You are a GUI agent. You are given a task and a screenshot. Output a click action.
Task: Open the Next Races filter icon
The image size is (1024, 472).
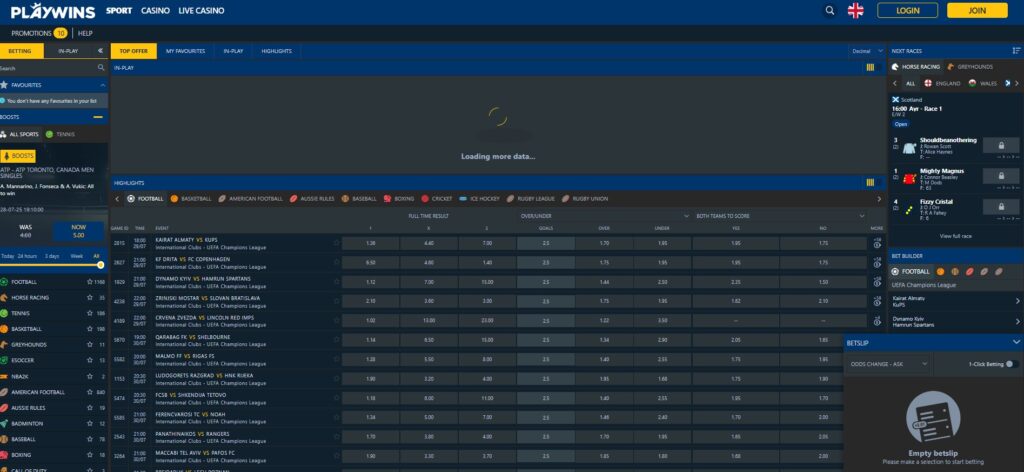(x=1016, y=50)
